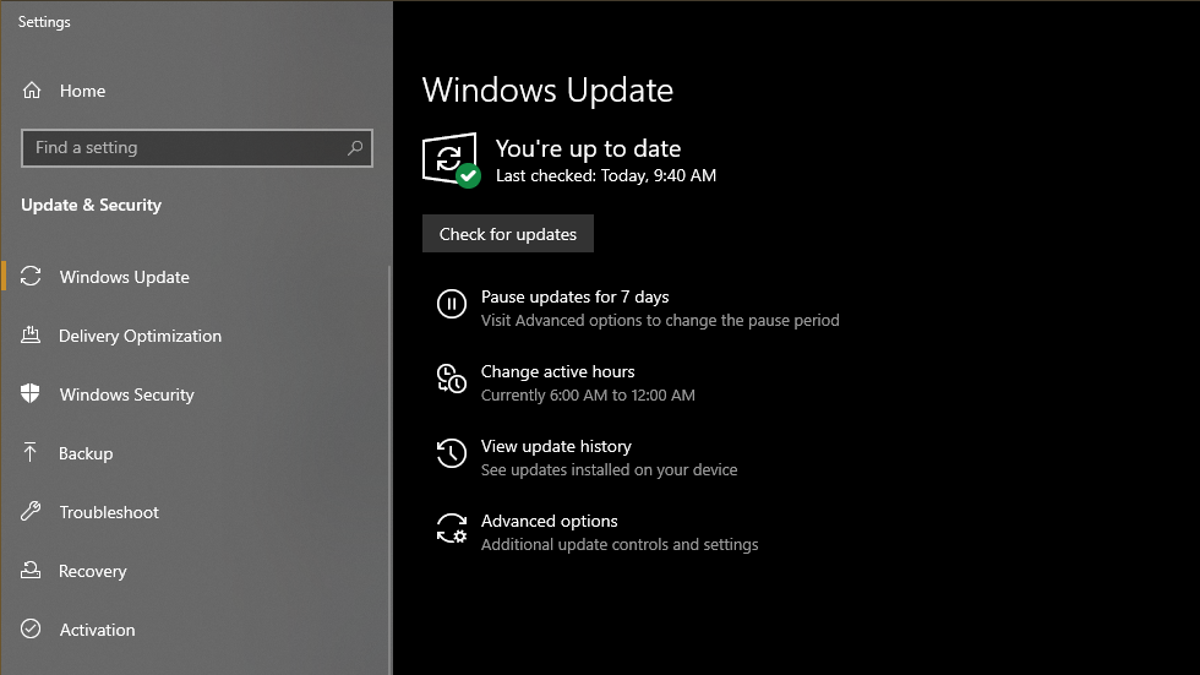Screen dimensions: 1200x675
Task: Open Change active hours
Action: click(558, 371)
